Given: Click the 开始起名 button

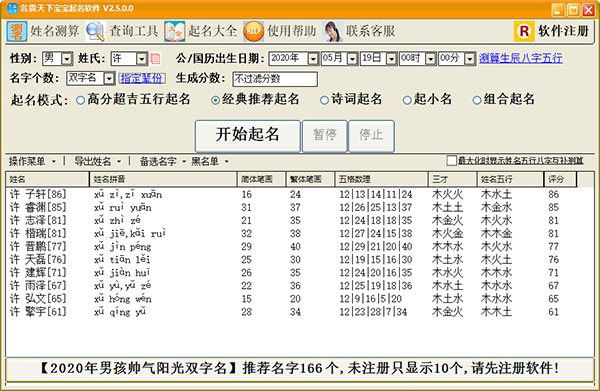Looking at the screenshot, I should coord(248,136).
